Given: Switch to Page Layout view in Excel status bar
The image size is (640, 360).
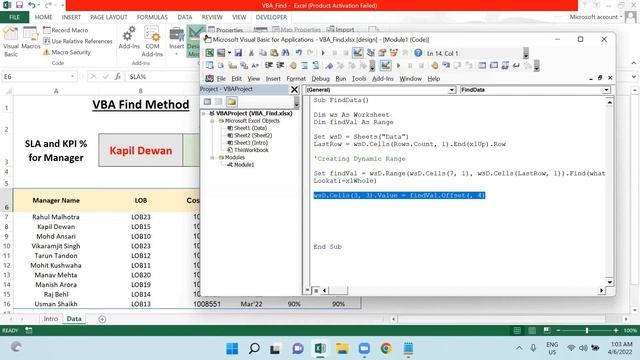Looking at the screenshot, I should [x=532, y=330].
